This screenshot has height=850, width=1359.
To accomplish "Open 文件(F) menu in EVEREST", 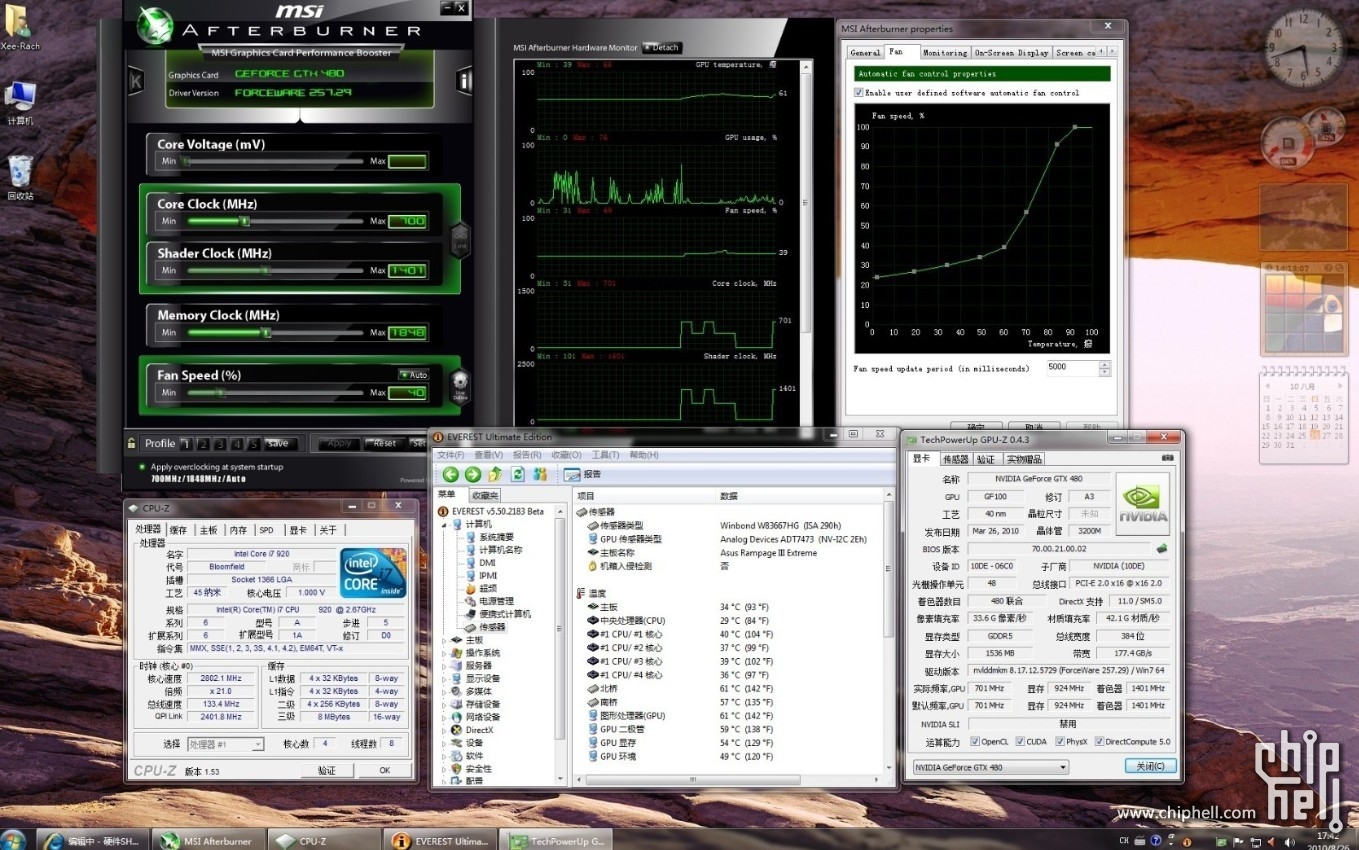I will pyautogui.click(x=451, y=455).
